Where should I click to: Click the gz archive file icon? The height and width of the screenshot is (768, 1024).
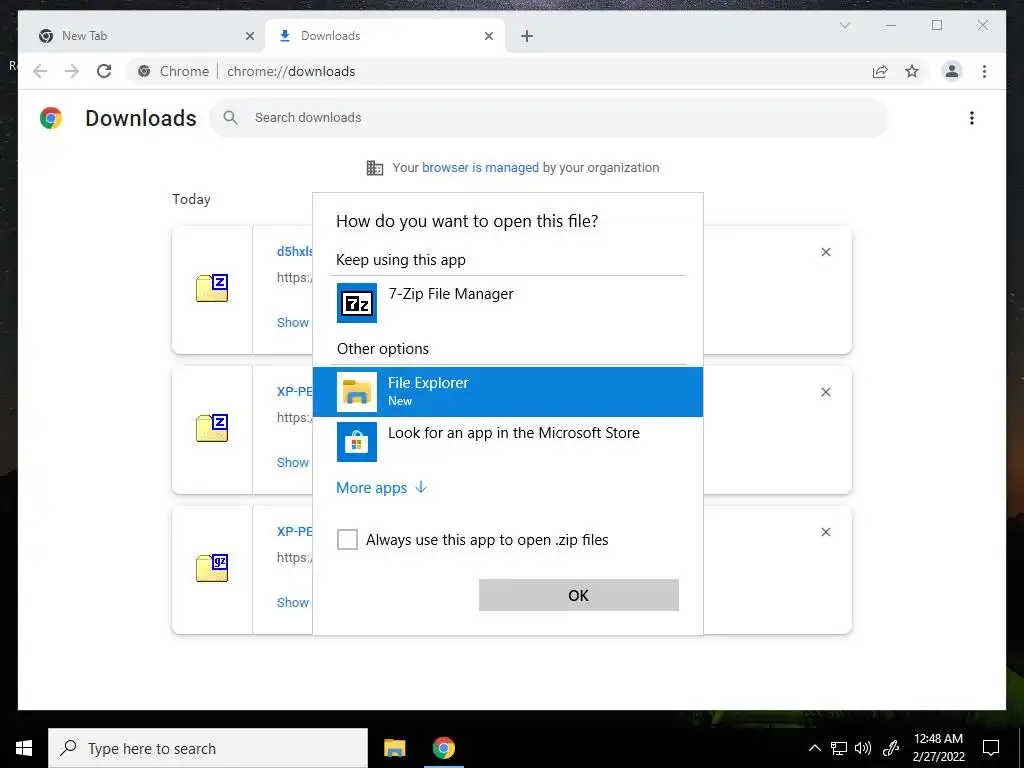click(x=212, y=568)
